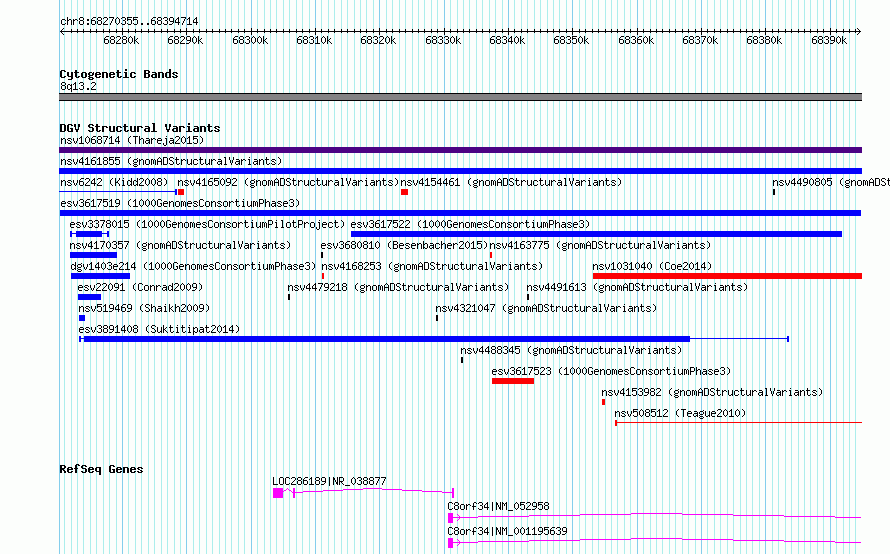Select the purple nsv1068714 variant bar

click(460, 150)
